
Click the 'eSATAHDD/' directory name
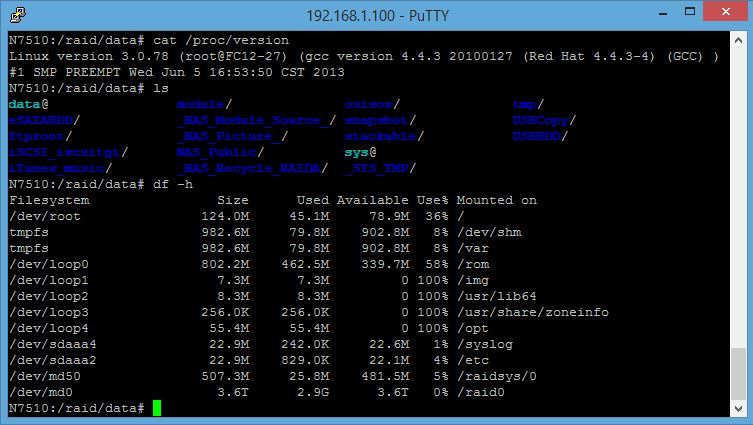click(44, 120)
